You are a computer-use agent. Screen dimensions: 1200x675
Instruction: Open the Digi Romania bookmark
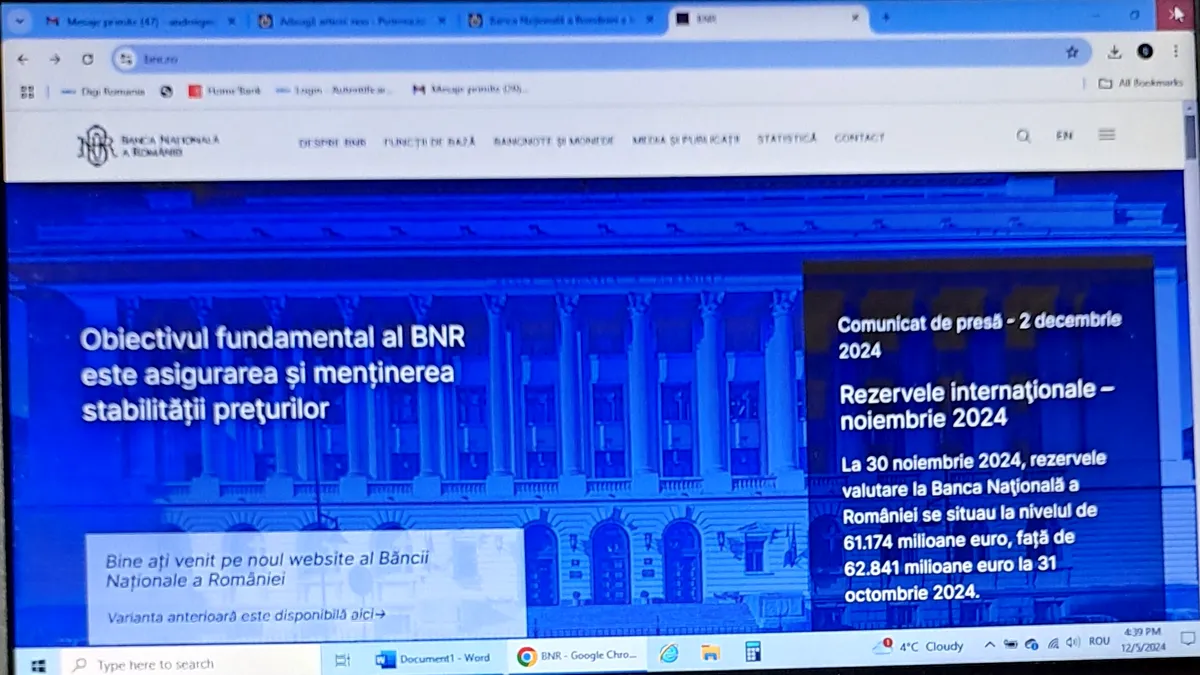click(103, 91)
